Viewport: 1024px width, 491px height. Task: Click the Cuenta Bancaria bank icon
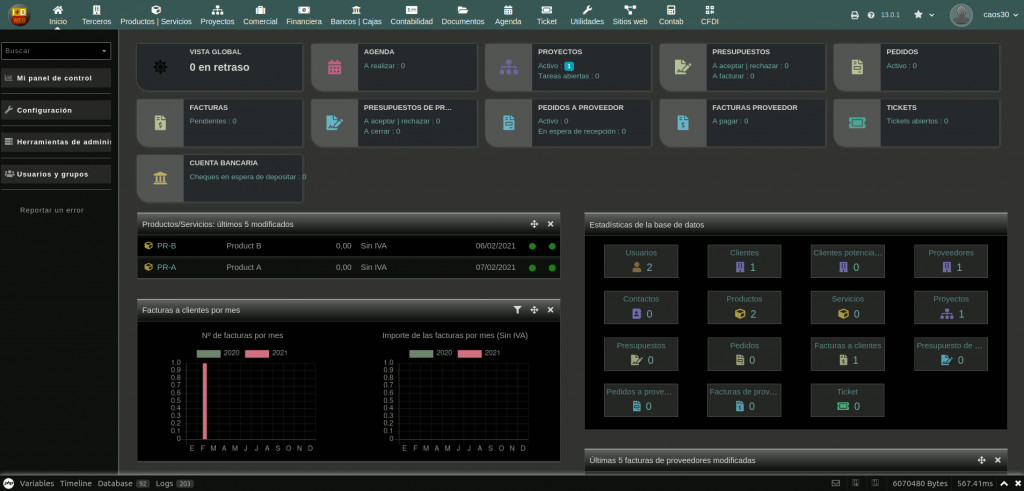161,178
